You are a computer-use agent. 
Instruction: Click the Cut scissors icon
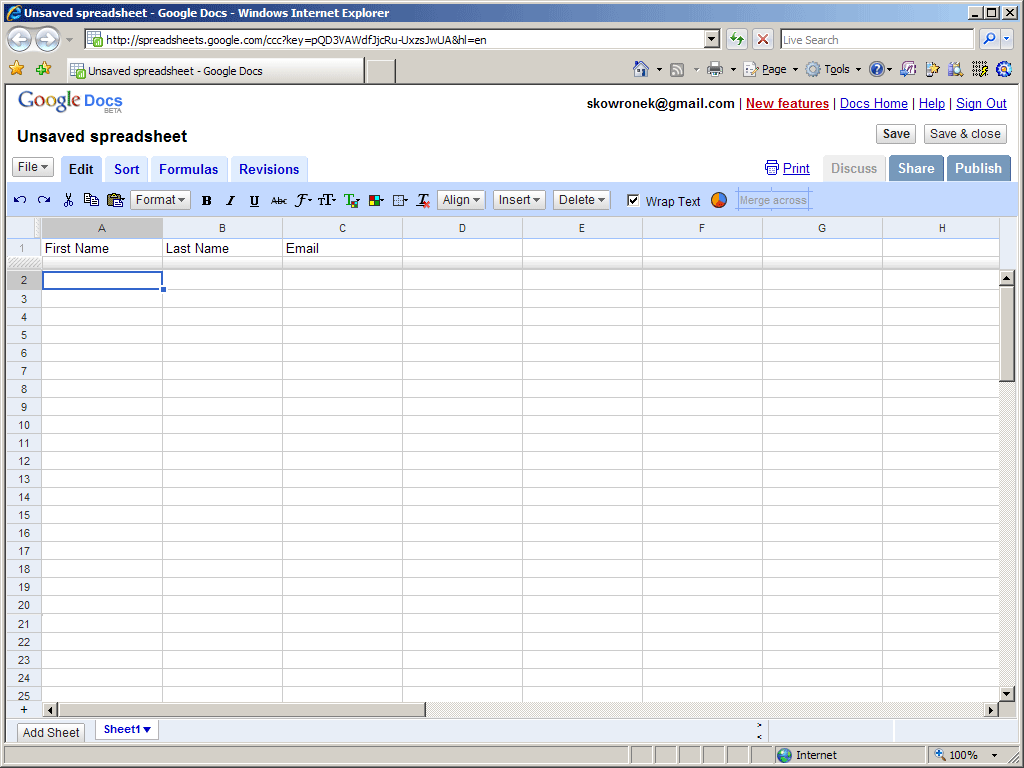[x=68, y=200]
